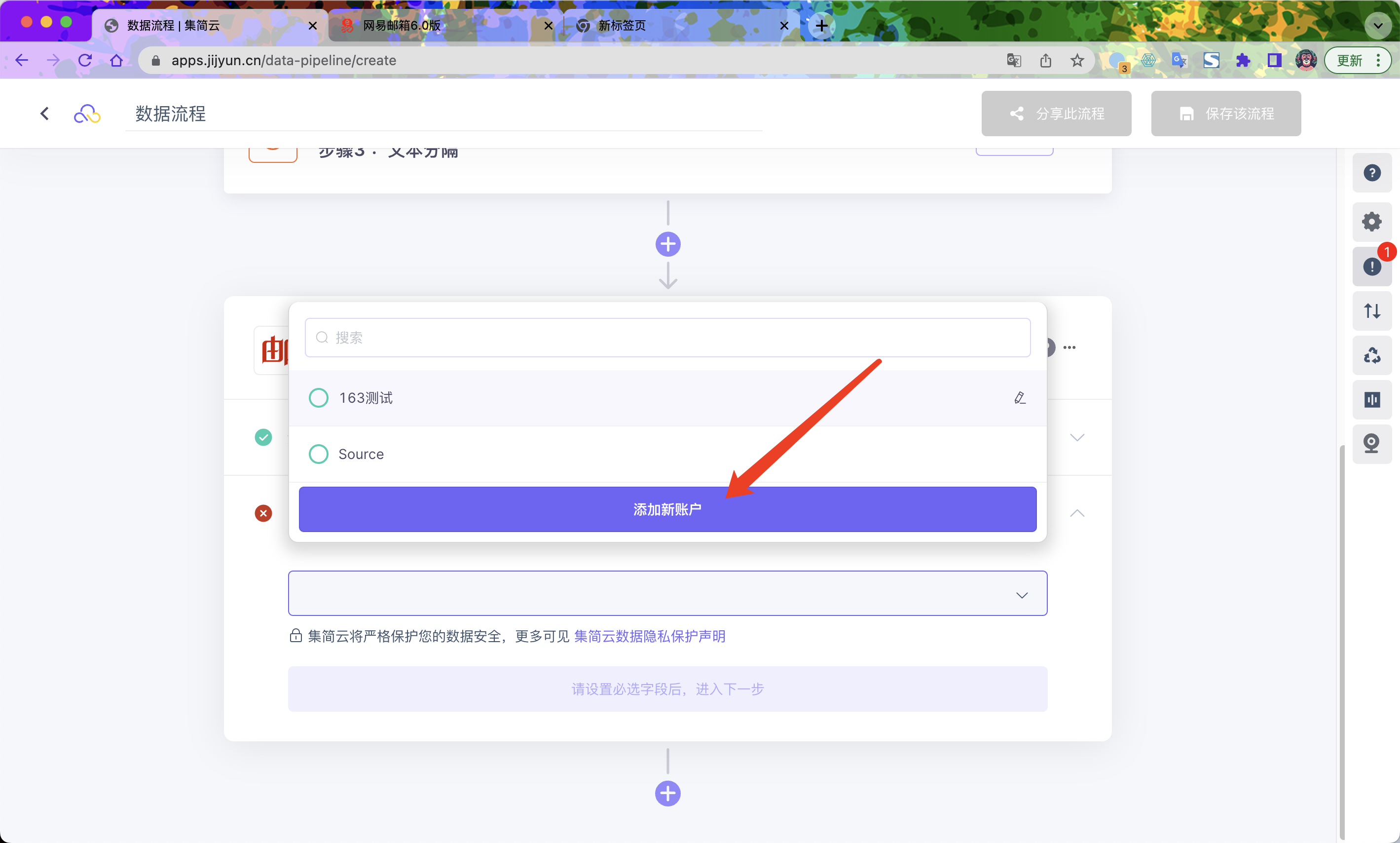Click the edit pencil beside 163测试
The width and height of the screenshot is (1400, 843).
1020,398
